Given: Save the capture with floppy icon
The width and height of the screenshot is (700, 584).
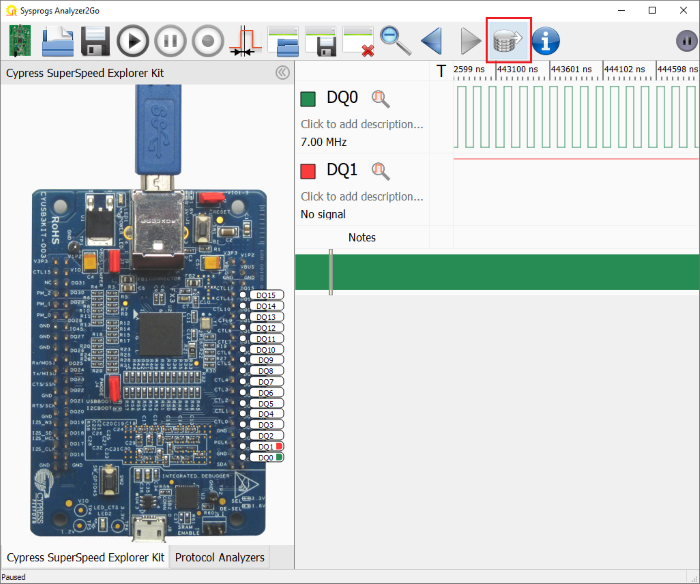Looking at the screenshot, I should [x=95, y=41].
